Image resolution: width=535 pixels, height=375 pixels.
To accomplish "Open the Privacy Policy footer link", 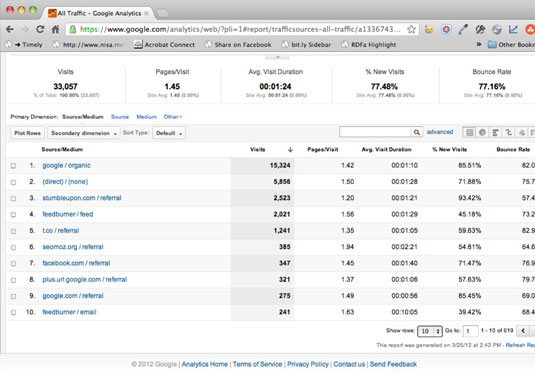I will click(x=308, y=364).
